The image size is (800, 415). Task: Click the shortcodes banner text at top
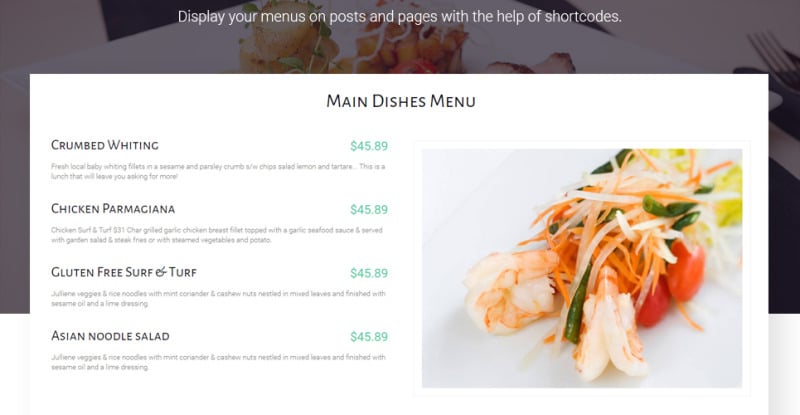coord(399,17)
